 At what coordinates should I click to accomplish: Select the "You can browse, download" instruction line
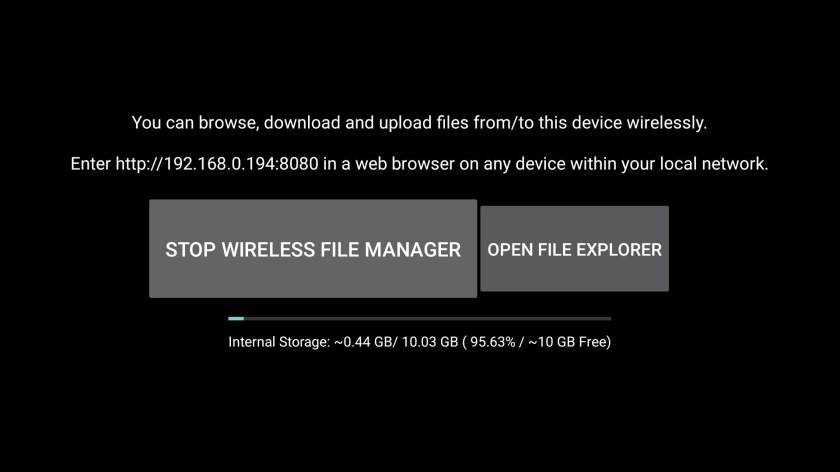tap(419, 123)
